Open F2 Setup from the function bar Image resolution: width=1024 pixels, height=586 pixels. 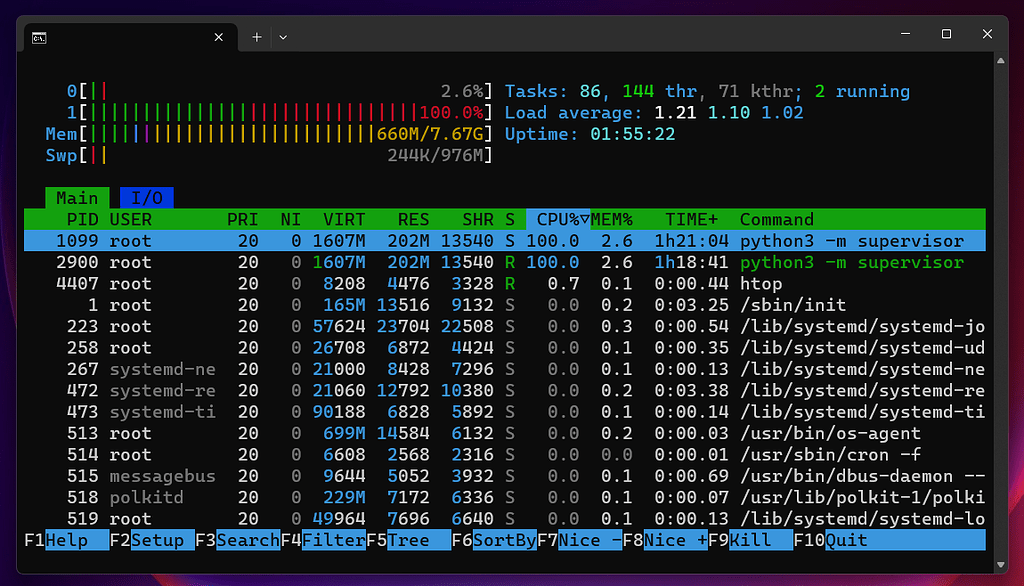tap(162, 540)
